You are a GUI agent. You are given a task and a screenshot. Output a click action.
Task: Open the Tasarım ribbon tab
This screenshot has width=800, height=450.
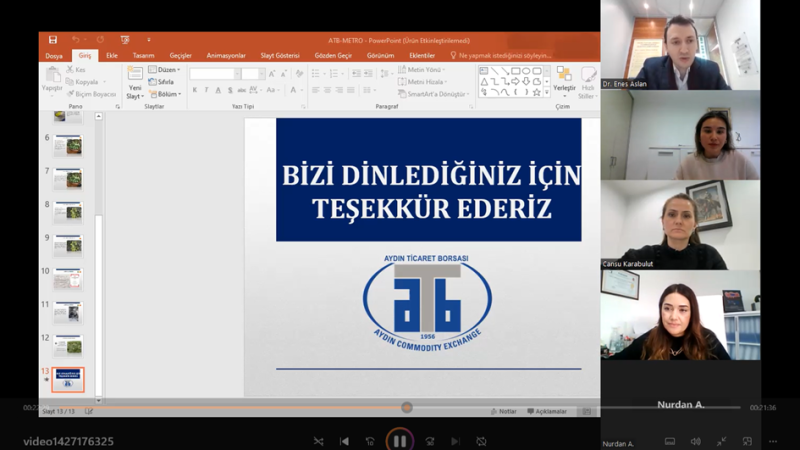(x=143, y=56)
